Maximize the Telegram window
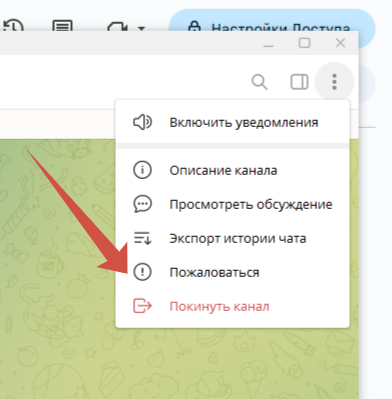Image resolution: width=392 pixels, height=399 pixels. tap(304, 43)
